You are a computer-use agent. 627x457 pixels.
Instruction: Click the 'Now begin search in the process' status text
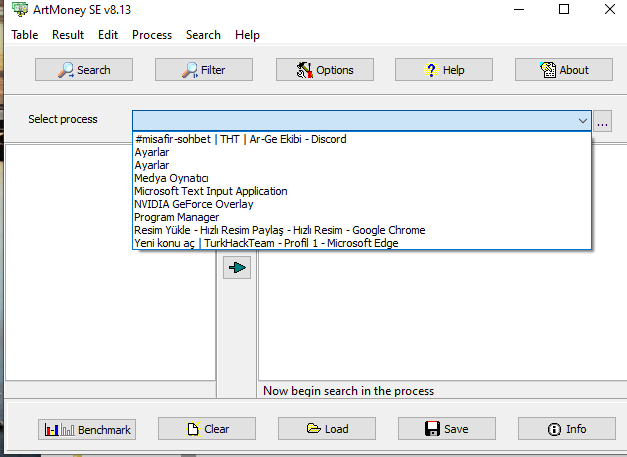pos(348,391)
